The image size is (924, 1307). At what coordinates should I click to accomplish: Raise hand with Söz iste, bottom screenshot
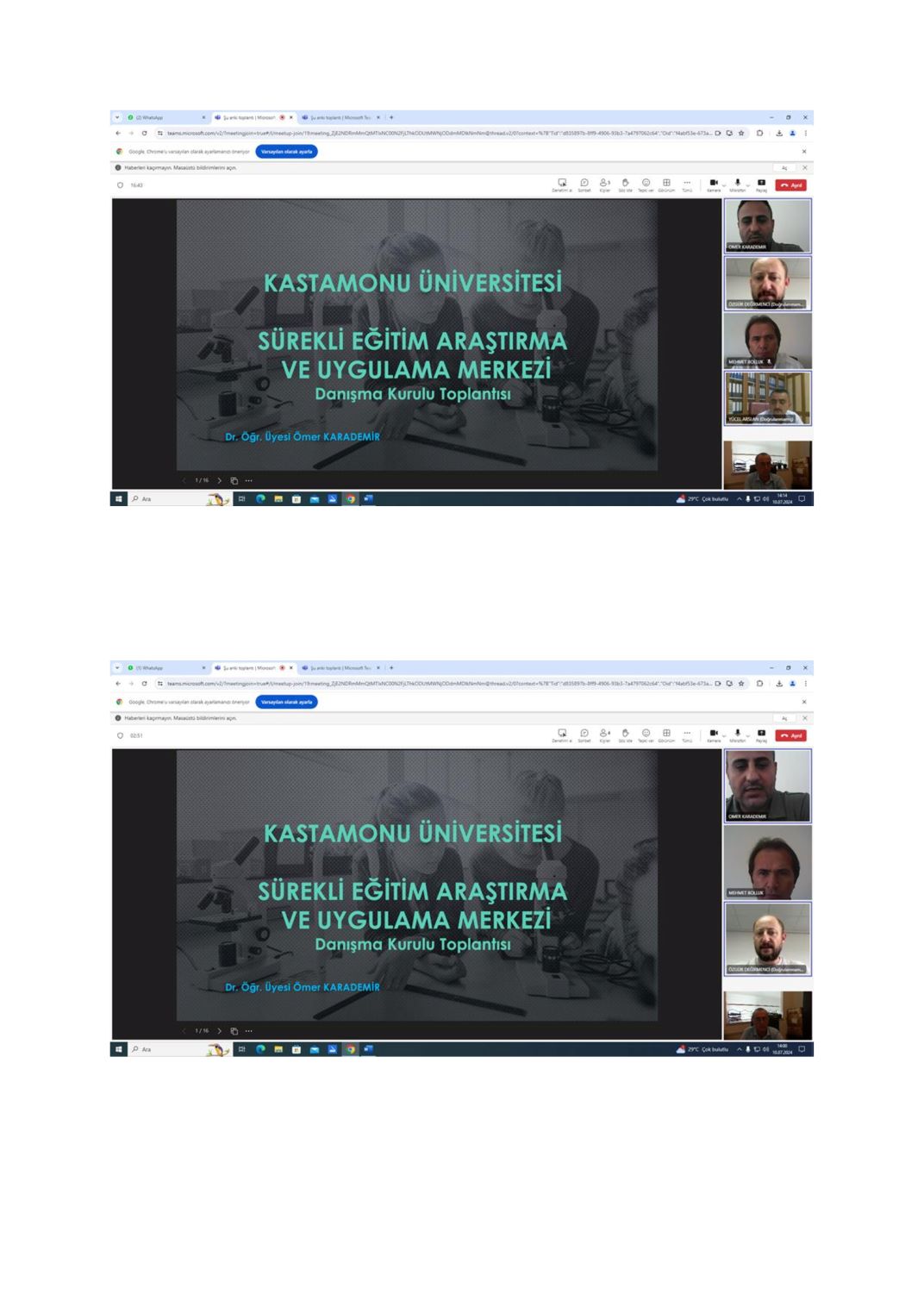pyautogui.click(x=625, y=735)
